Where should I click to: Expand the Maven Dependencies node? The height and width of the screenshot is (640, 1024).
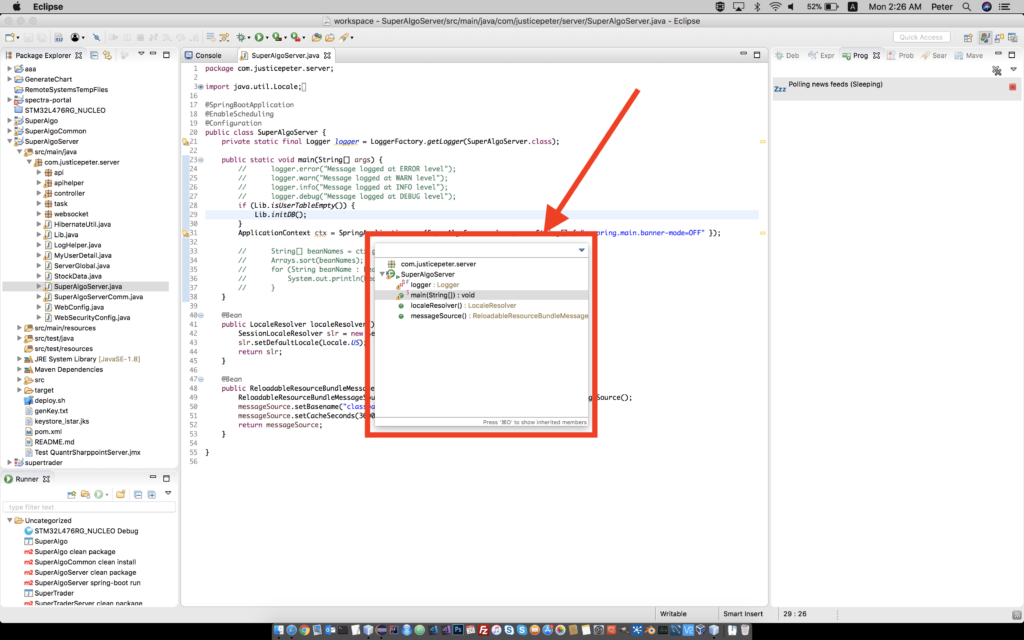(x=20, y=370)
